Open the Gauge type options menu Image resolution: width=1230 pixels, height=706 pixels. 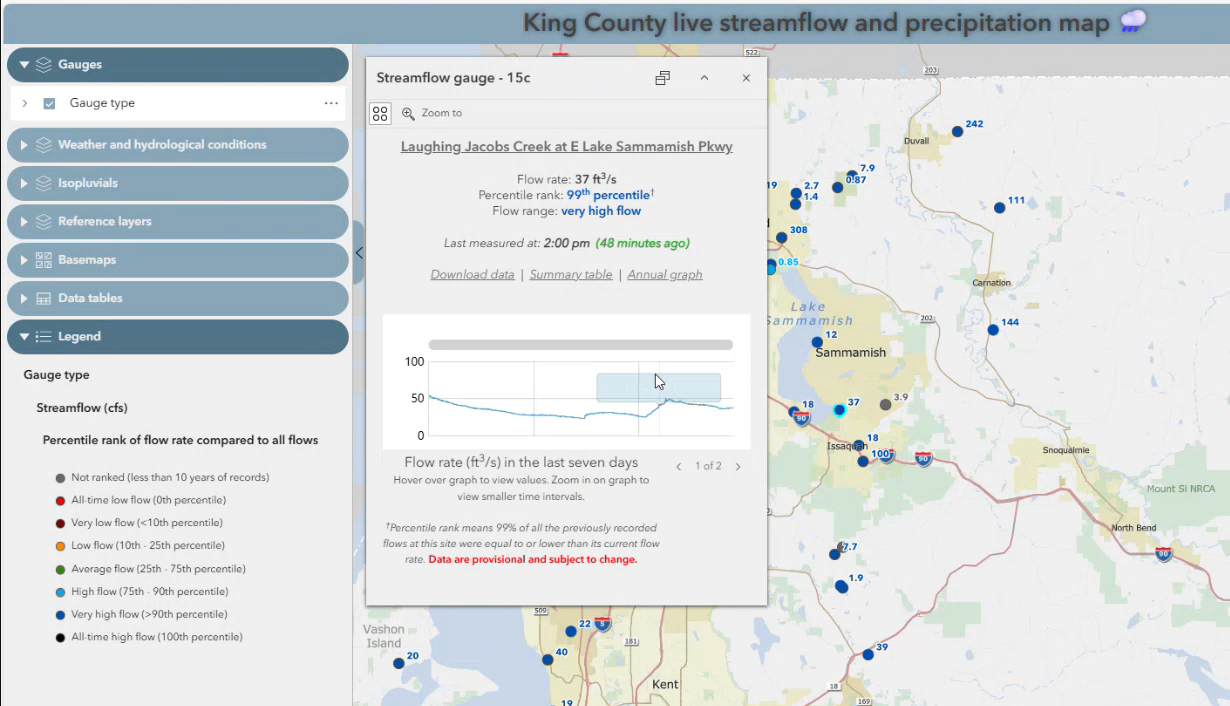[x=329, y=102]
